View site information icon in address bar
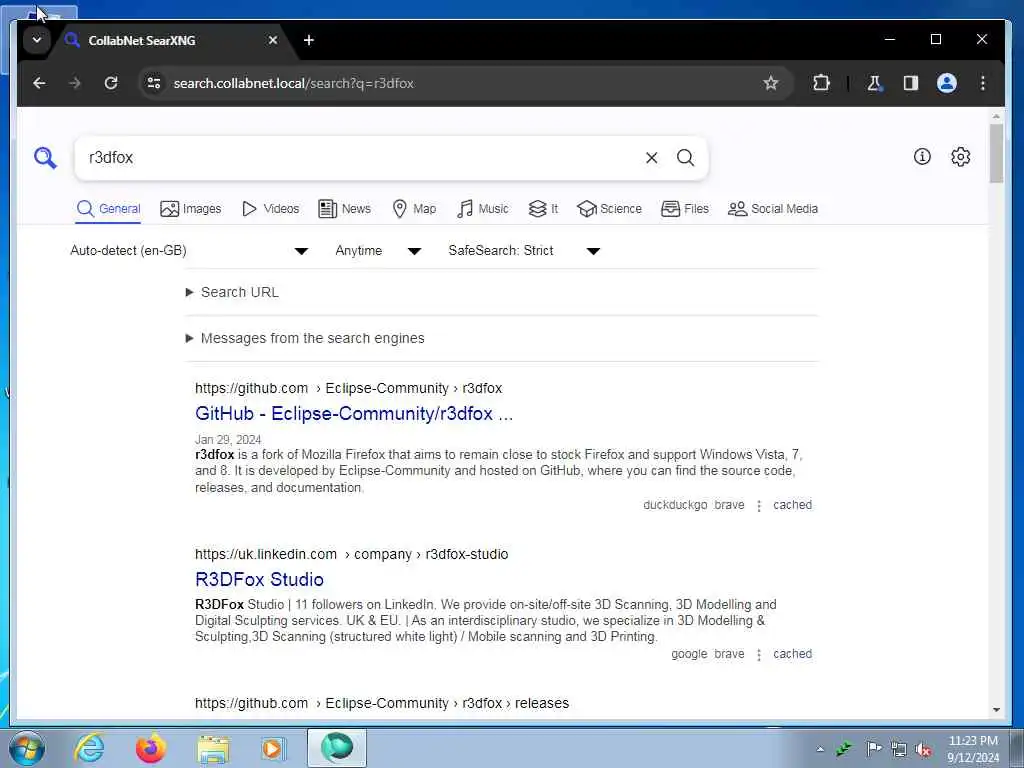This screenshot has height=768, width=1024. point(154,83)
